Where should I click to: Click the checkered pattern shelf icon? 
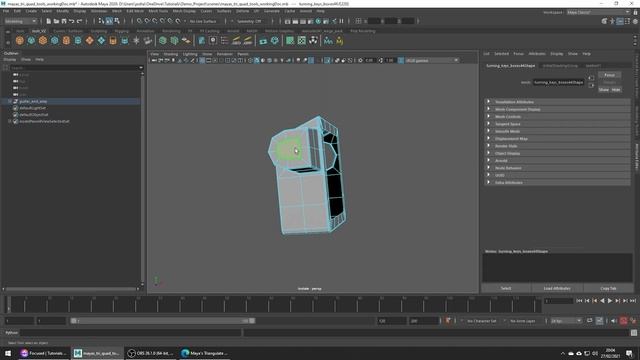click(302, 40)
